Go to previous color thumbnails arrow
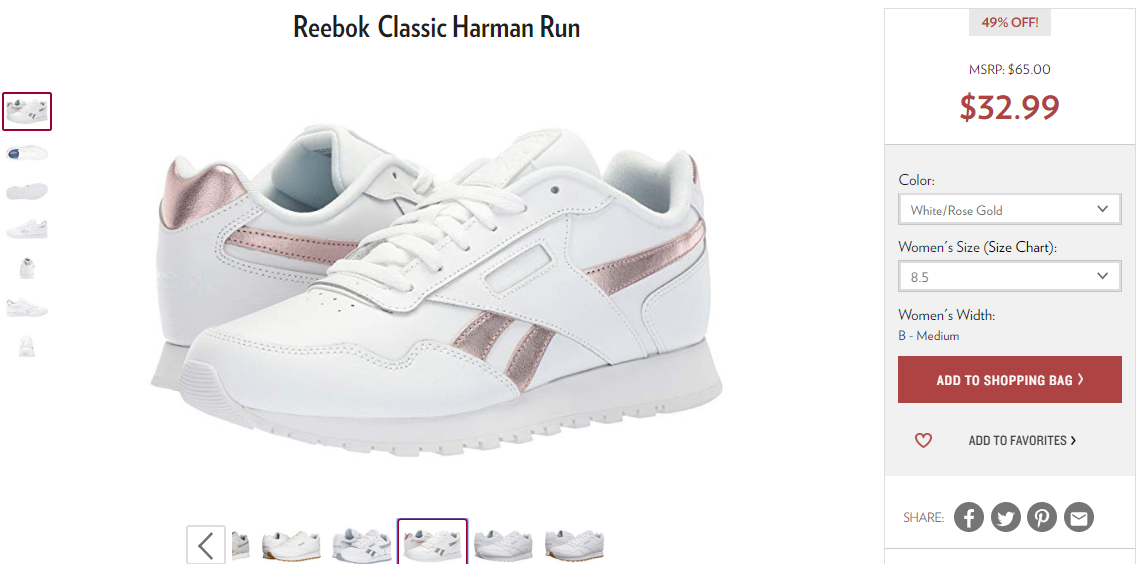Screen dimensions: 1139x564 tap(206, 544)
